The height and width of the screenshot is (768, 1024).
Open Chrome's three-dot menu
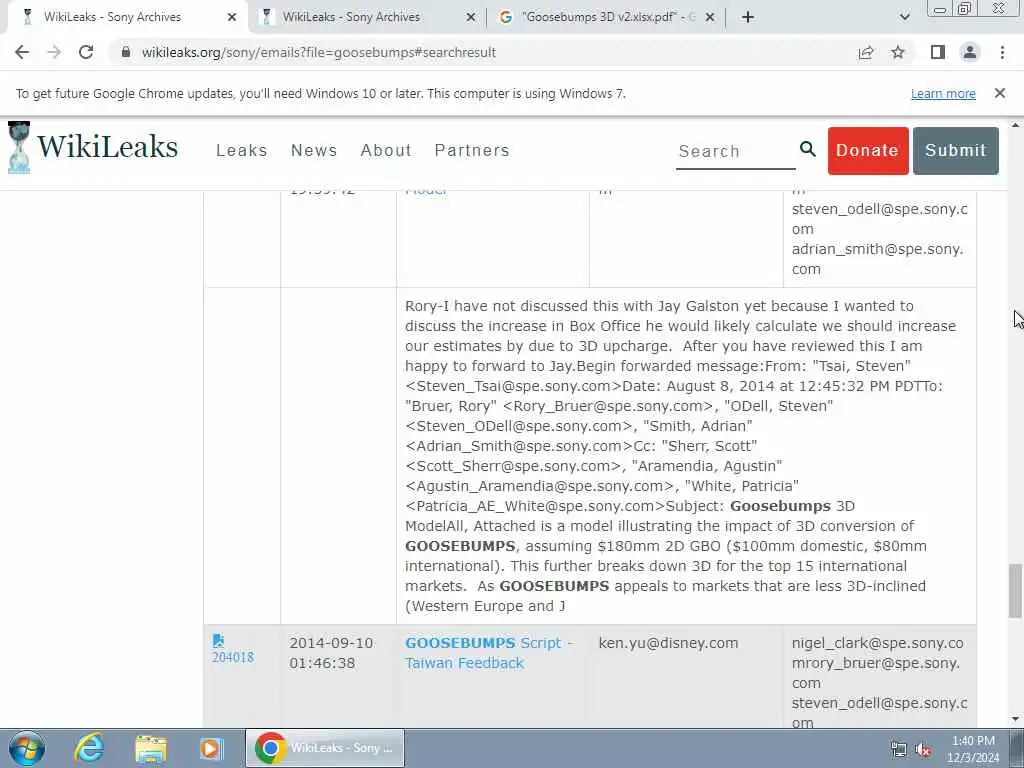point(1002,52)
